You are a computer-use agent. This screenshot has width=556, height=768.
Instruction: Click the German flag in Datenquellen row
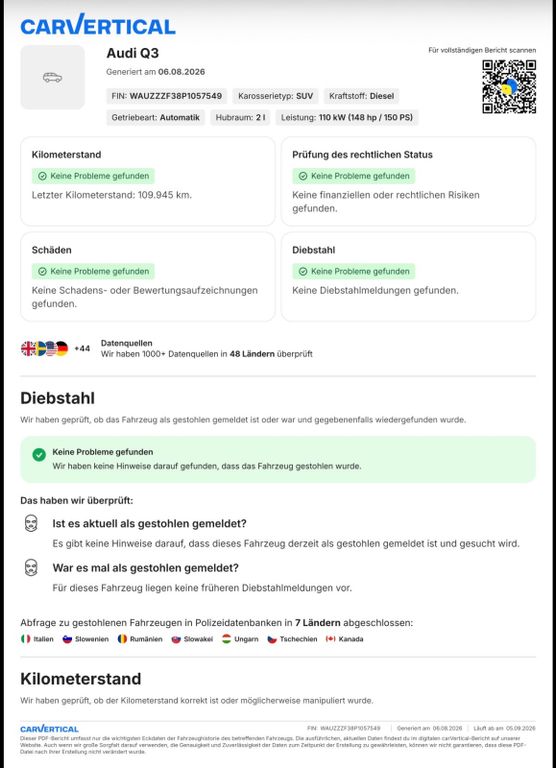(62, 349)
